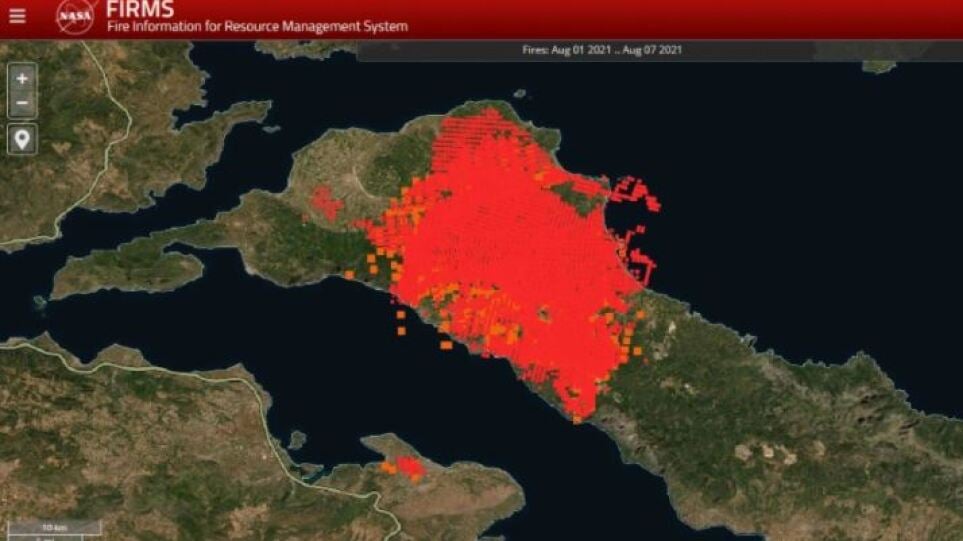Image resolution: width=963 pixels, height=541 pixels.
Task: Click the 10 km map scale bar
Action: pos(55,527)
